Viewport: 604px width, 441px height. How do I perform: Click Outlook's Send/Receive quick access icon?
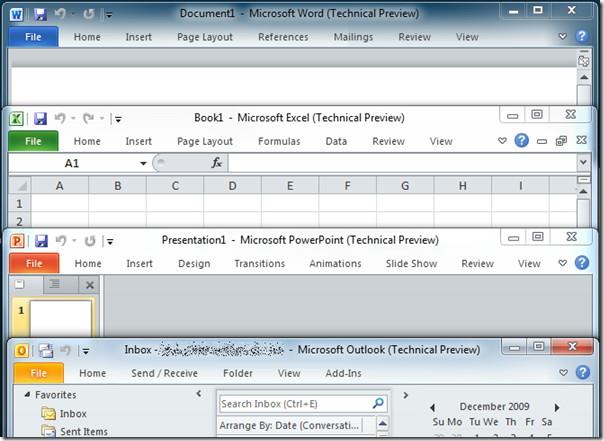tap(45, 350)
